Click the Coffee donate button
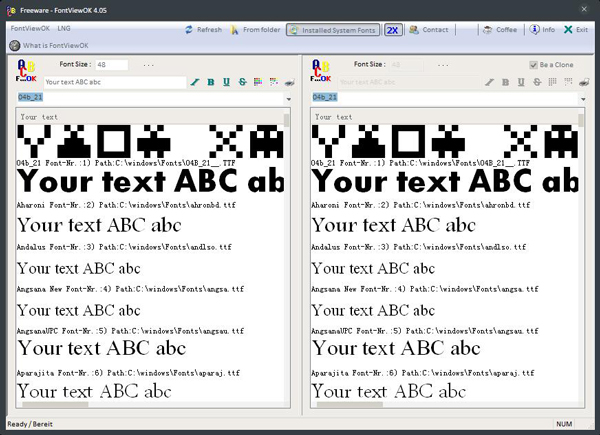Viewport: 600px width, 435px height. click(500, 30)
